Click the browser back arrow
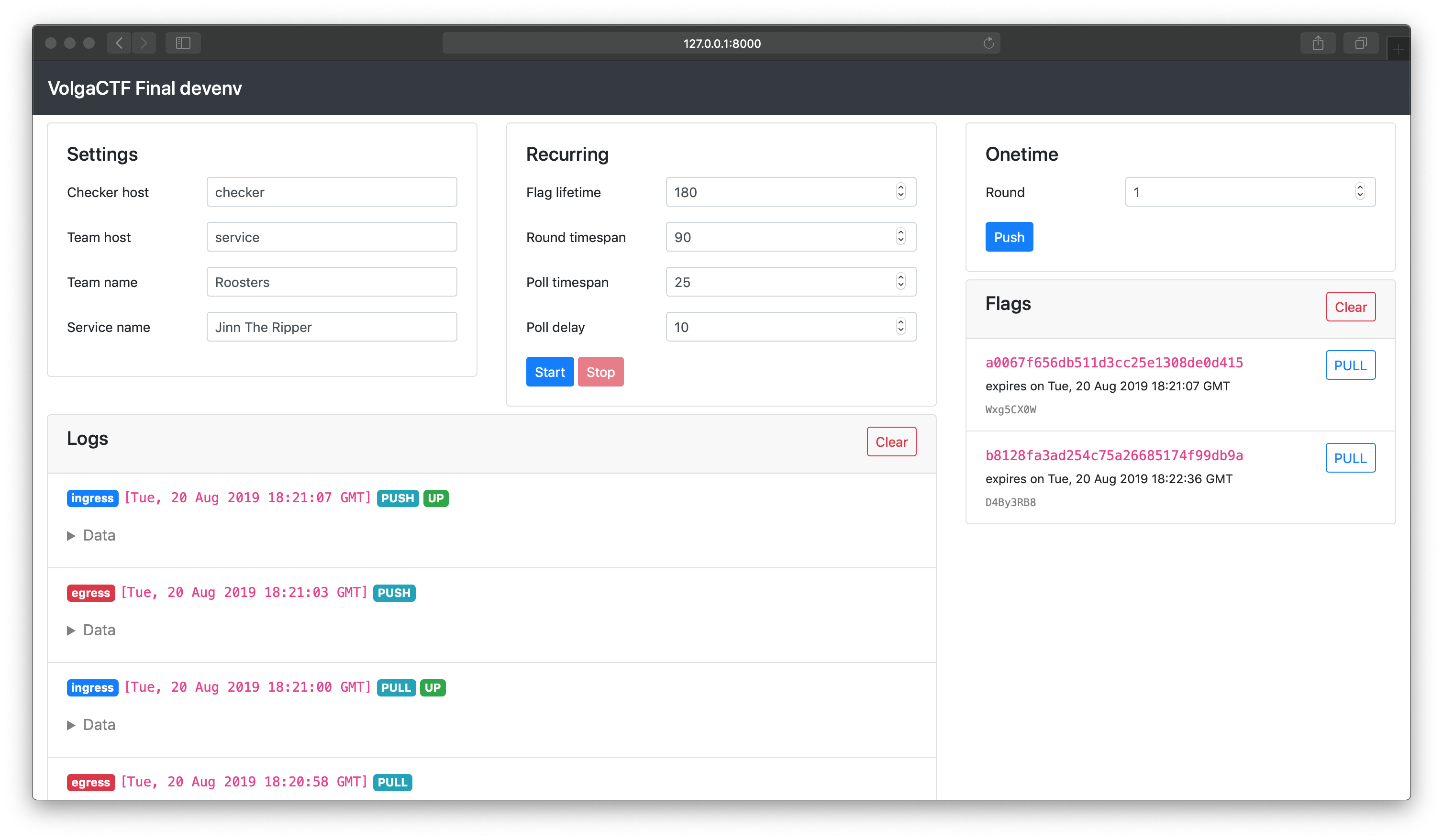1443x840 pixels. point(119,43)
